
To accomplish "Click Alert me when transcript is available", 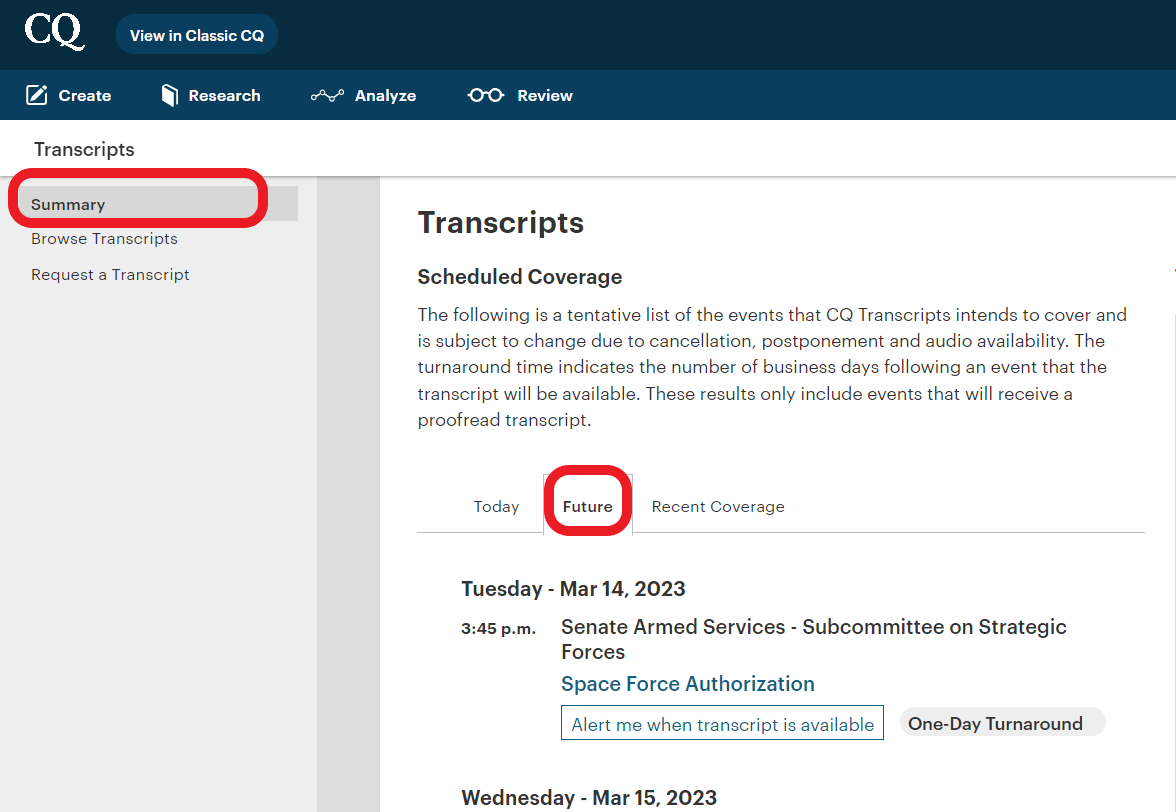I will click(x=722, y=724).
